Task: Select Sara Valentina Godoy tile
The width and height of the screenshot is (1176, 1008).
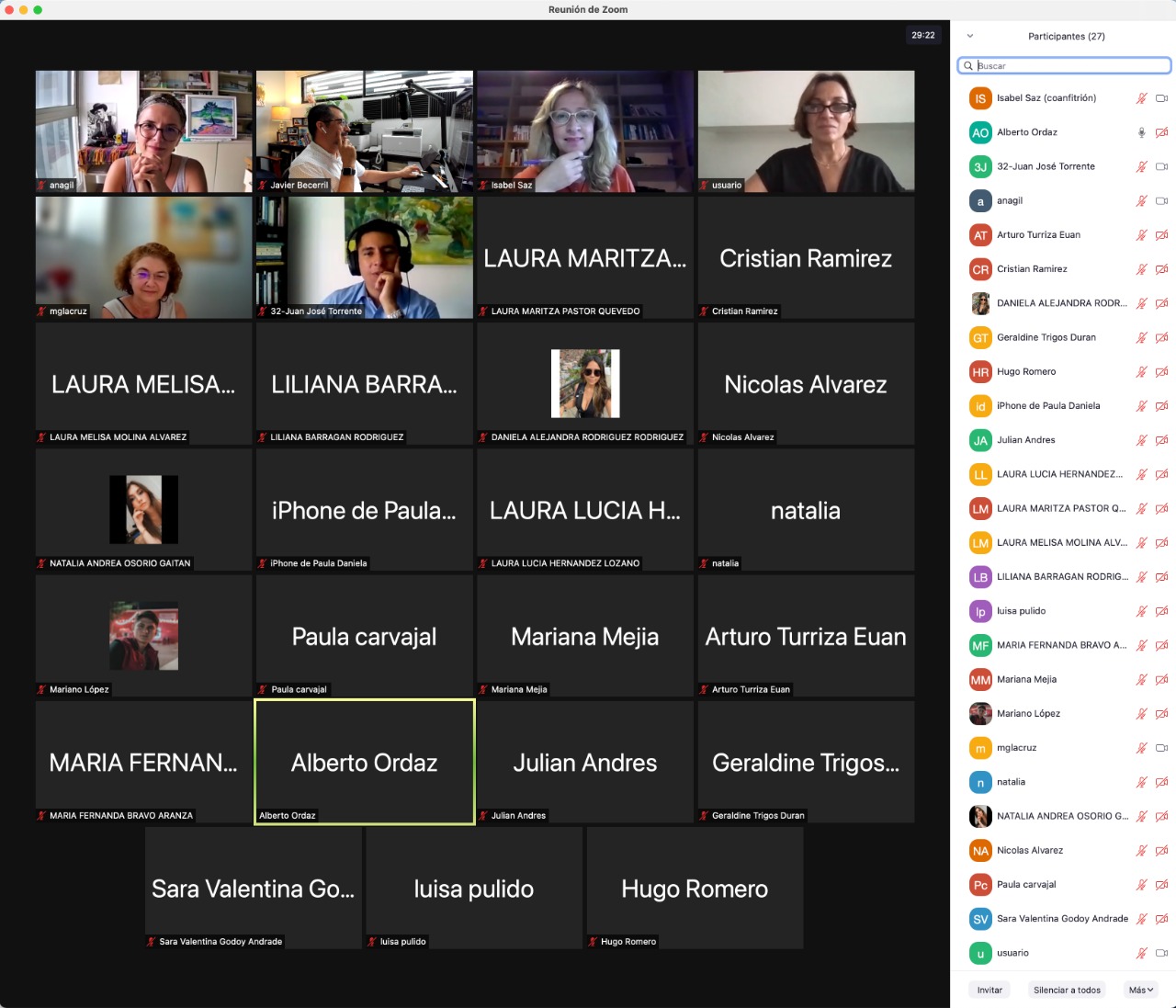Action: (x=254, y=888)
